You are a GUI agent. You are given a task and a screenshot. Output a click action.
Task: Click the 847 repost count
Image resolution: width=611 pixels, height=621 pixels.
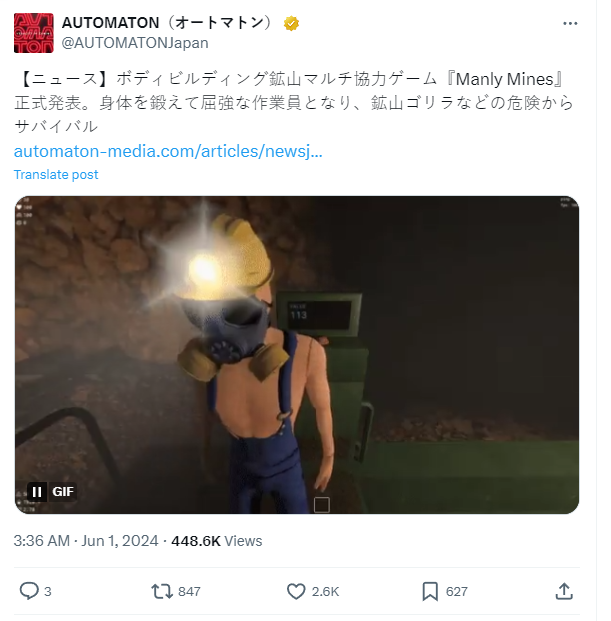(x=189, y=592)
